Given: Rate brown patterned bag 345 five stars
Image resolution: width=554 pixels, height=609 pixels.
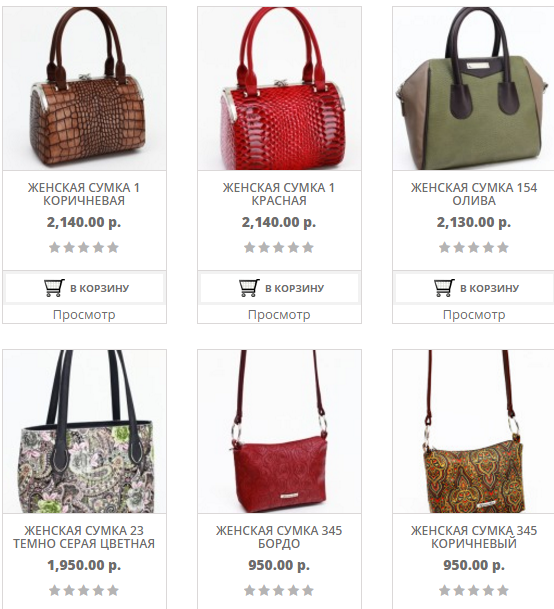Looking at the screenshot, I should pos(503,591).
